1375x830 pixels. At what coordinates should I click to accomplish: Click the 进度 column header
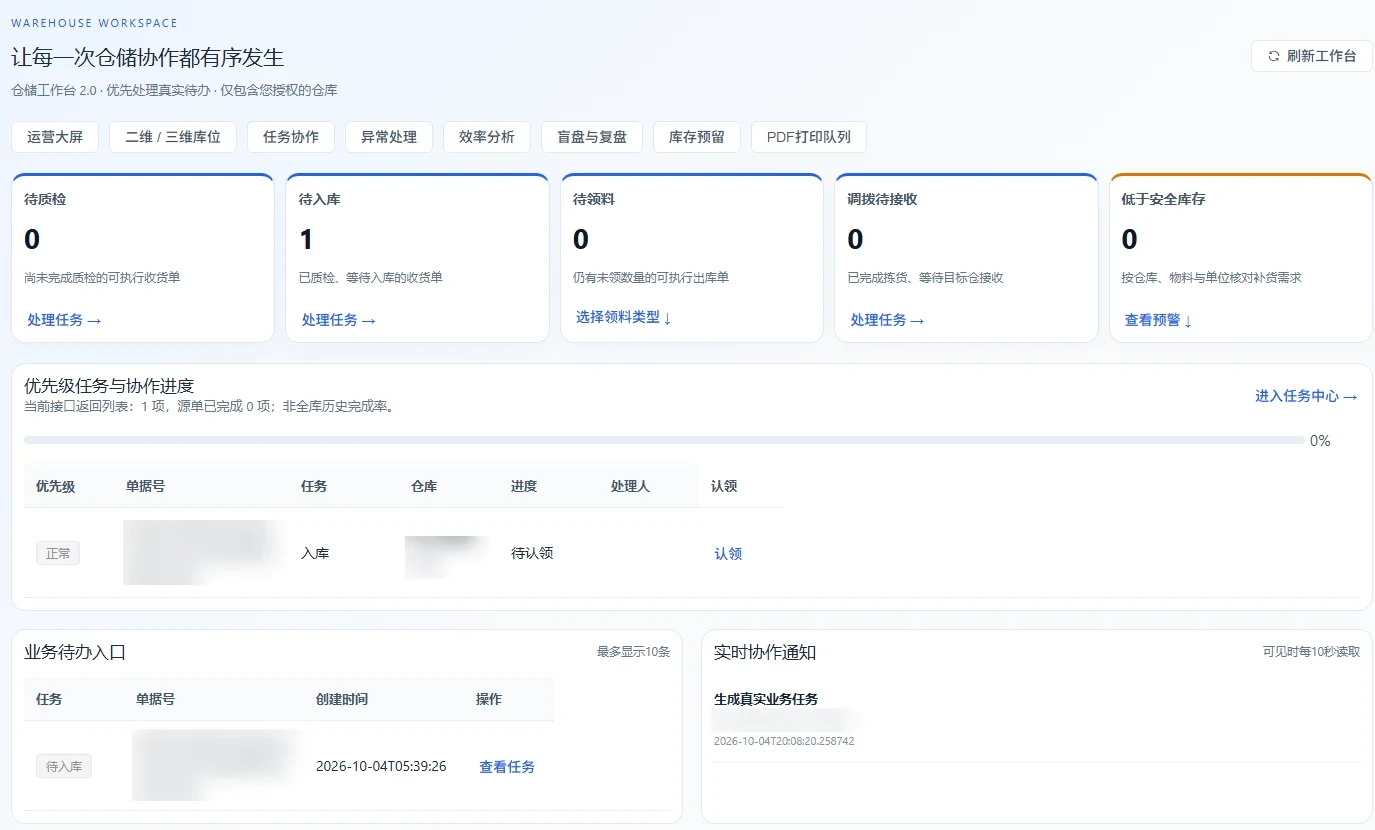pos(524,486)
